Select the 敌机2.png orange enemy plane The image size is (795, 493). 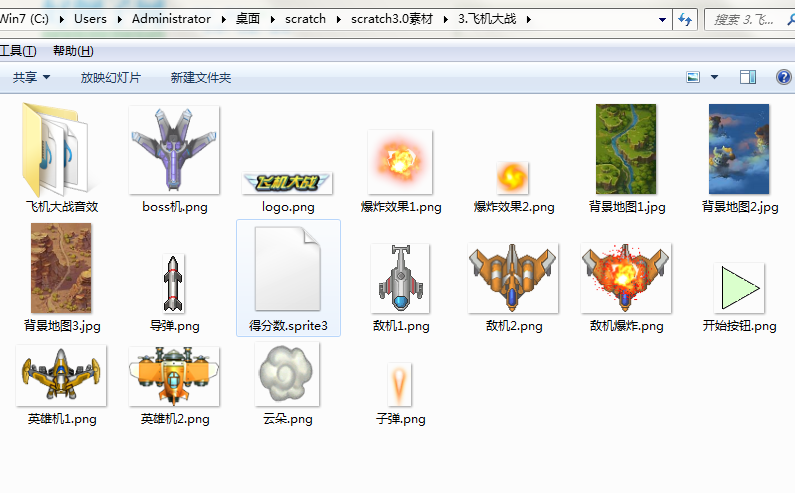coord(513,278)
